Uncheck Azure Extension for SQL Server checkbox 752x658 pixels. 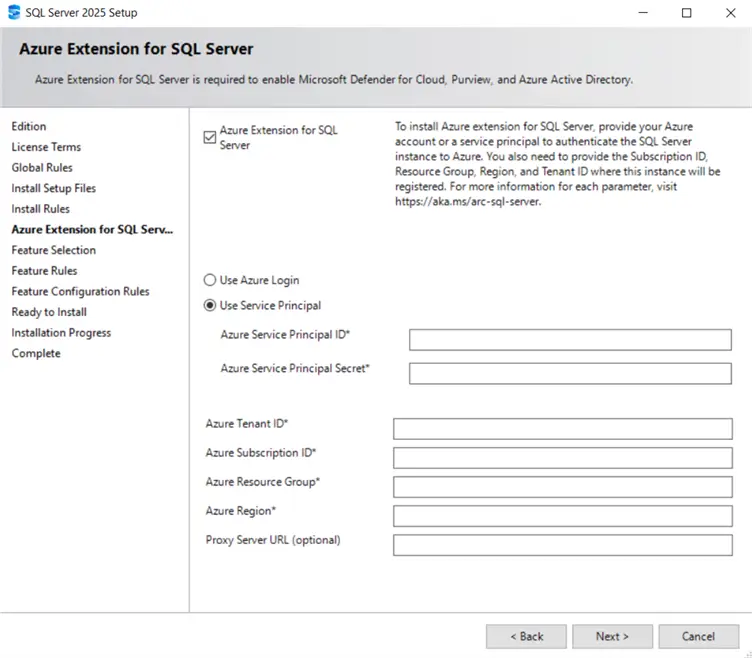(210, 137)
